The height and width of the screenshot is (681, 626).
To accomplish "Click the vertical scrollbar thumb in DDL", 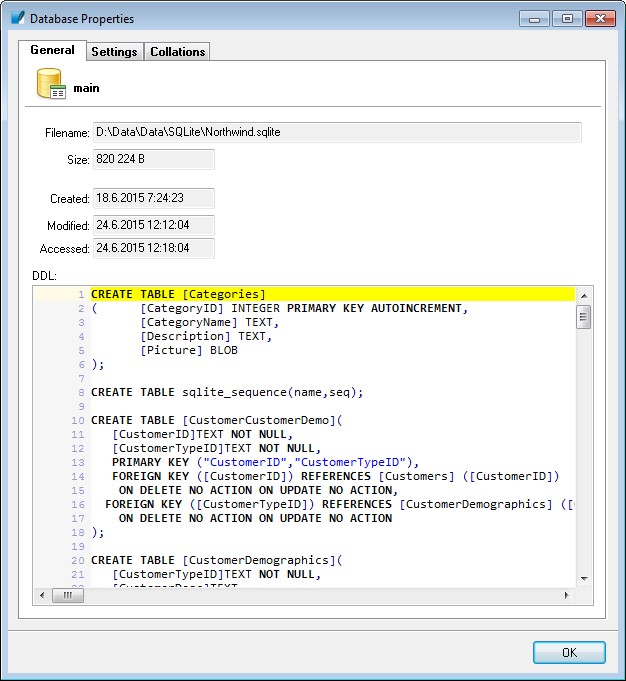I will 583,318.
